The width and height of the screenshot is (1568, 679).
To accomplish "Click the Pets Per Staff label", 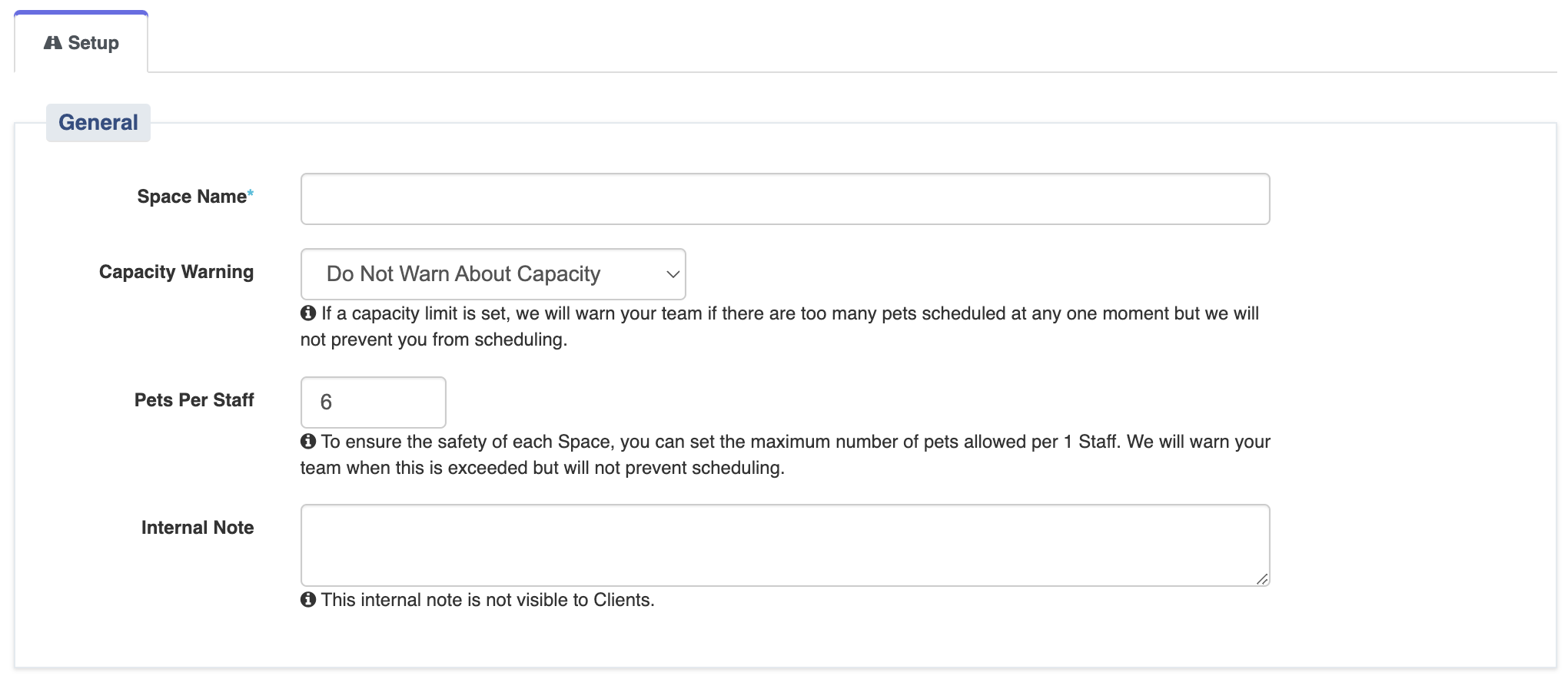I will (194, 400).
